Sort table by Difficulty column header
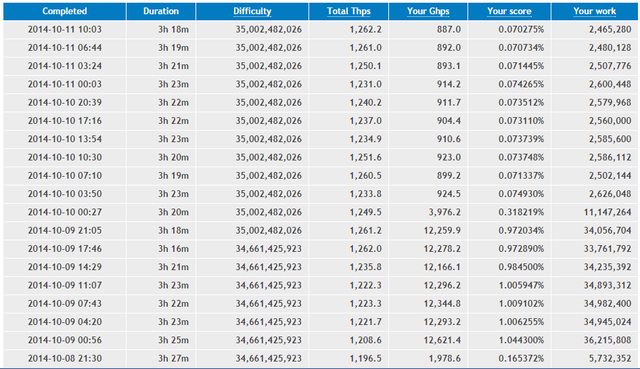 point(252,11)
